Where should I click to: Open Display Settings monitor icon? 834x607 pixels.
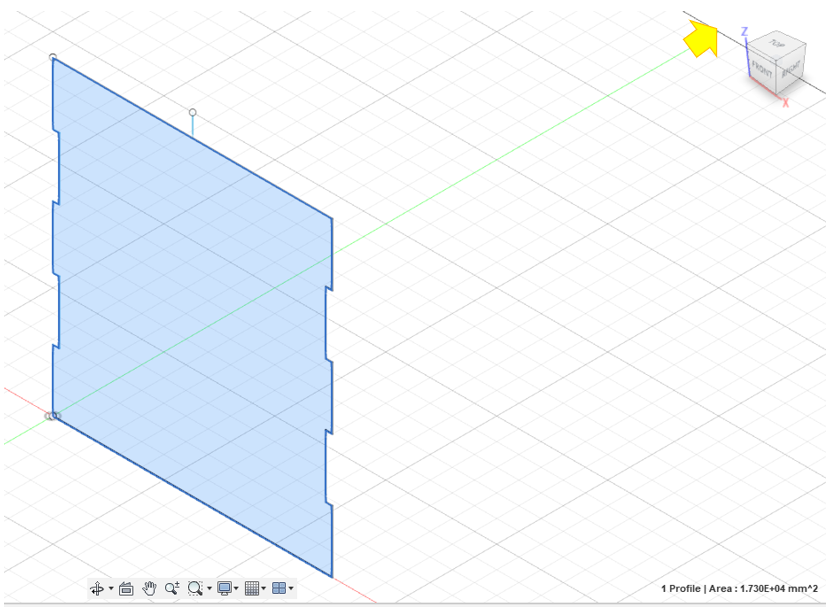[x=224, y=588]
